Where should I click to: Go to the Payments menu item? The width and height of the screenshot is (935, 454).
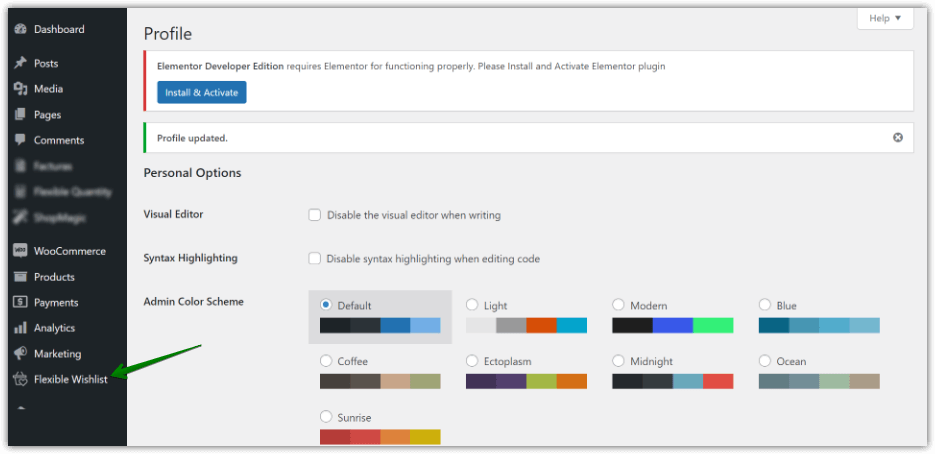pyautogui.click(x=55, y=302)
